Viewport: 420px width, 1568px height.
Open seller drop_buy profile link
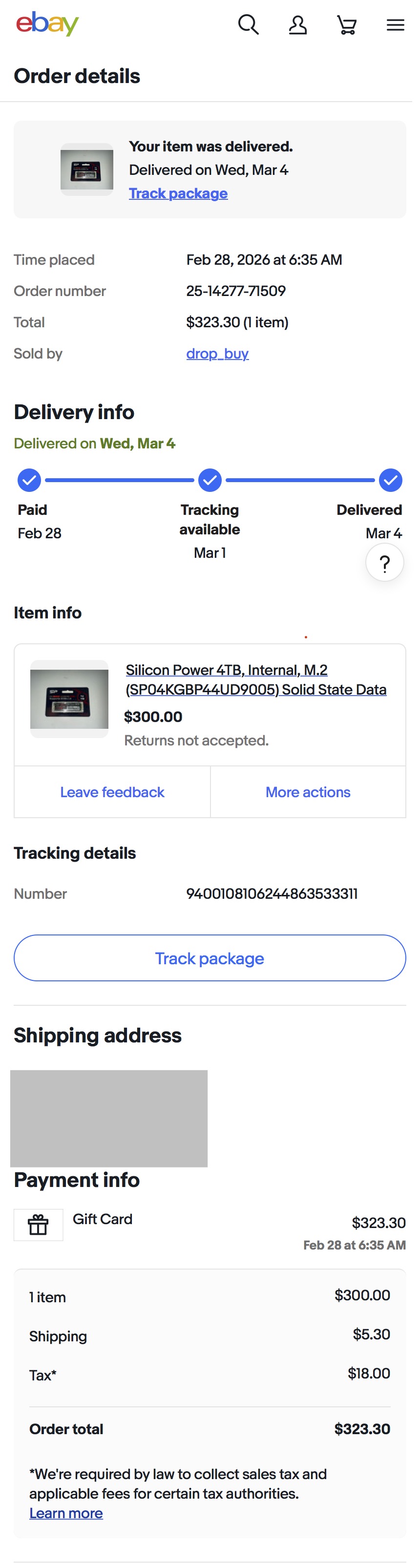click(217, 354)
